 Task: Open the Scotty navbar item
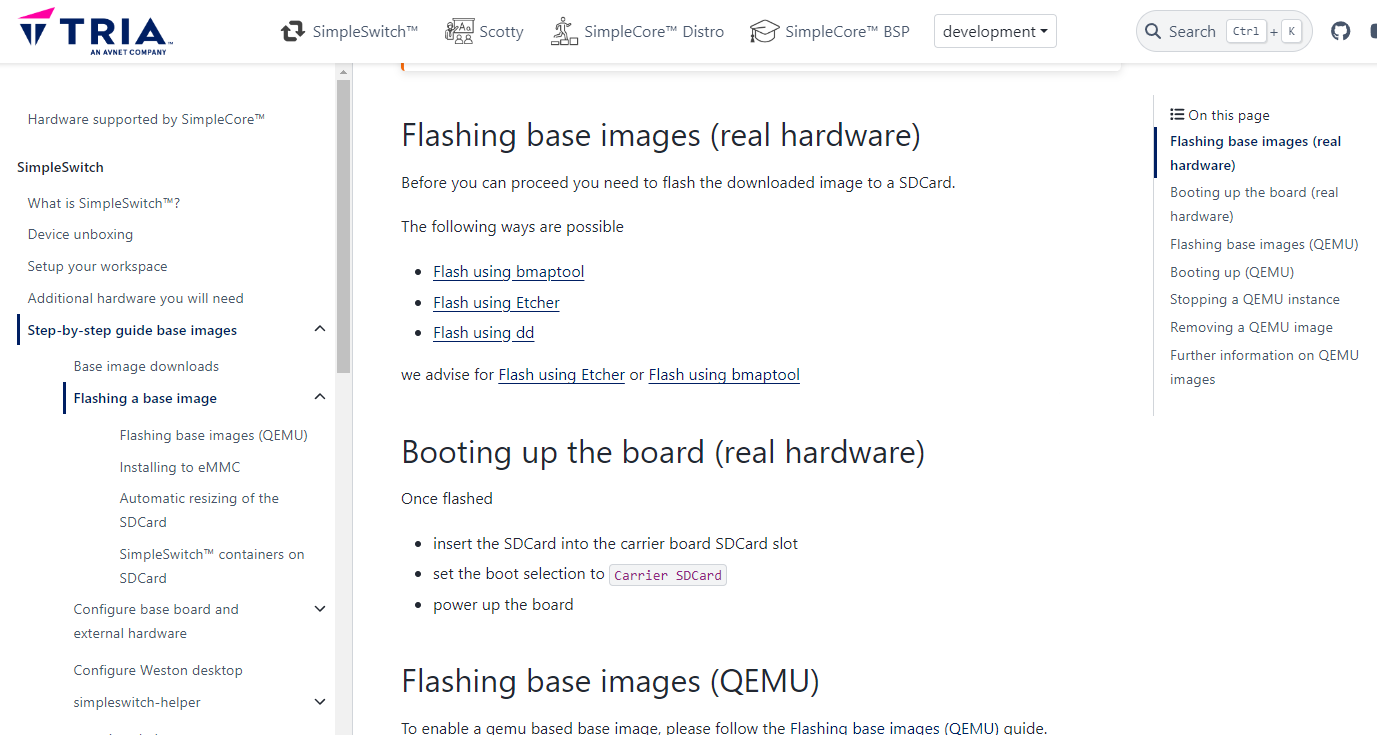point(484,31)
